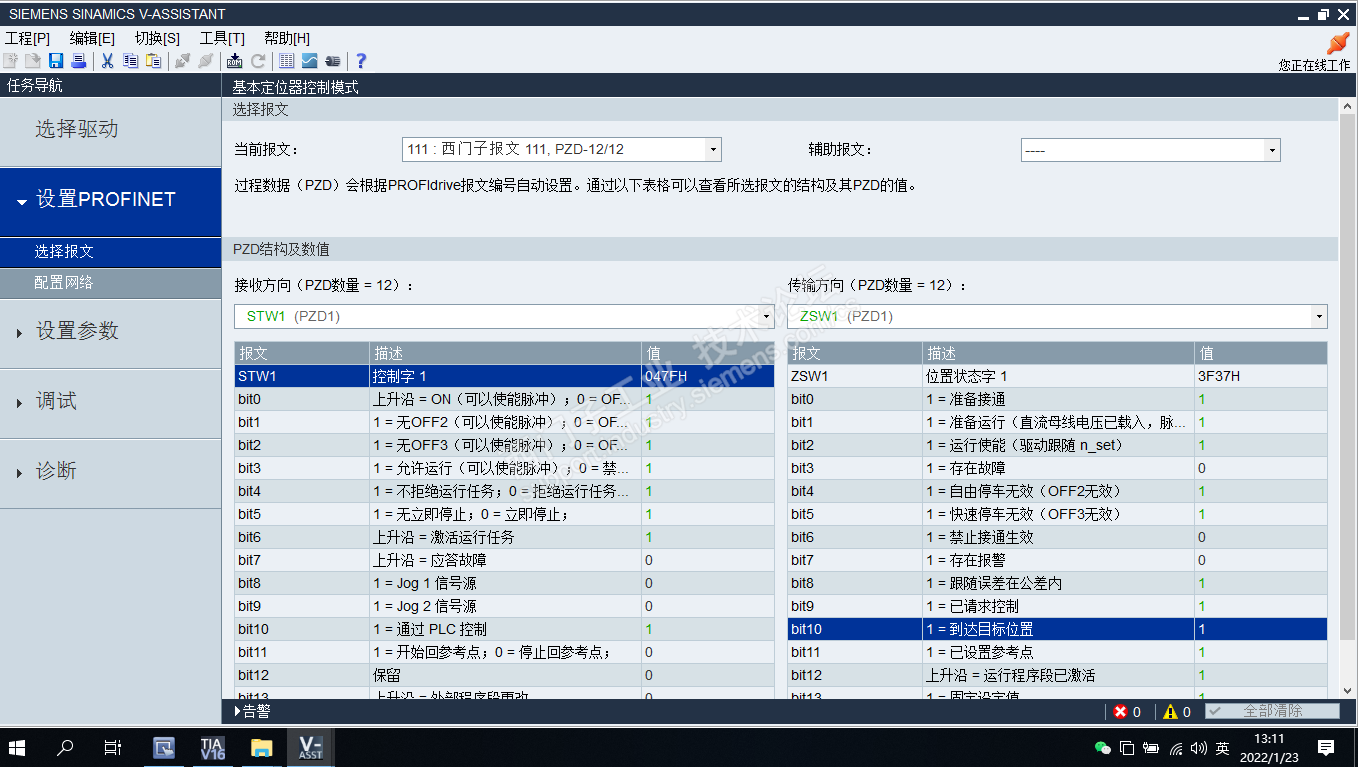The height and width of the screenshot is (767, 1358).
Task: Open the parameter list table icon
Action: (x=287, y=61)
